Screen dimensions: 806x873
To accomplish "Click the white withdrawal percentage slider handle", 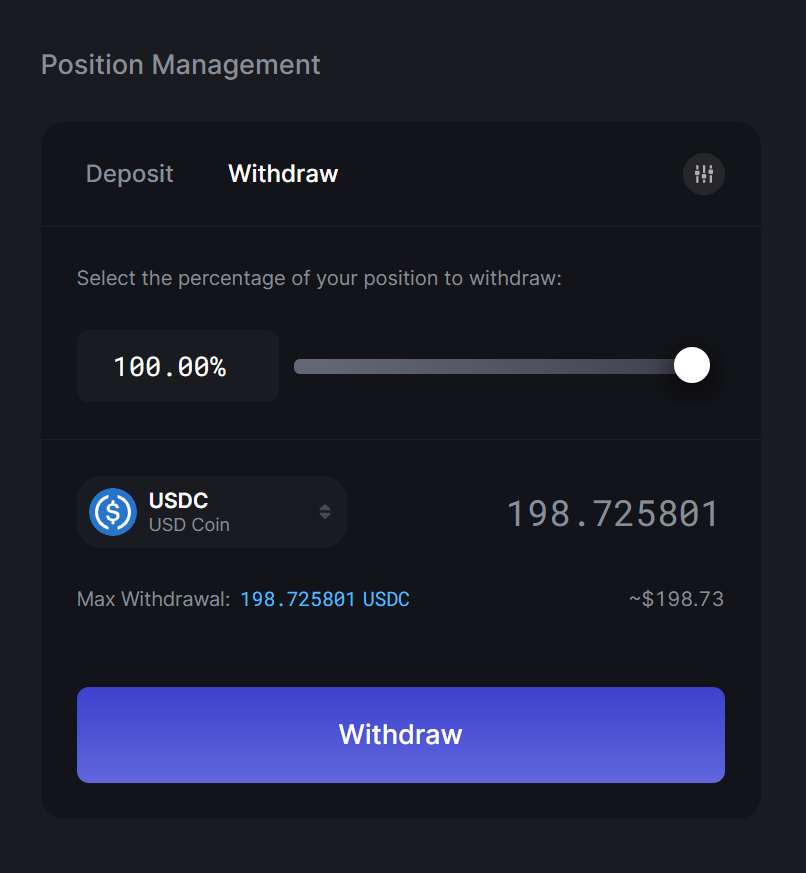I will pyautogui.click(x=692, y=366).
